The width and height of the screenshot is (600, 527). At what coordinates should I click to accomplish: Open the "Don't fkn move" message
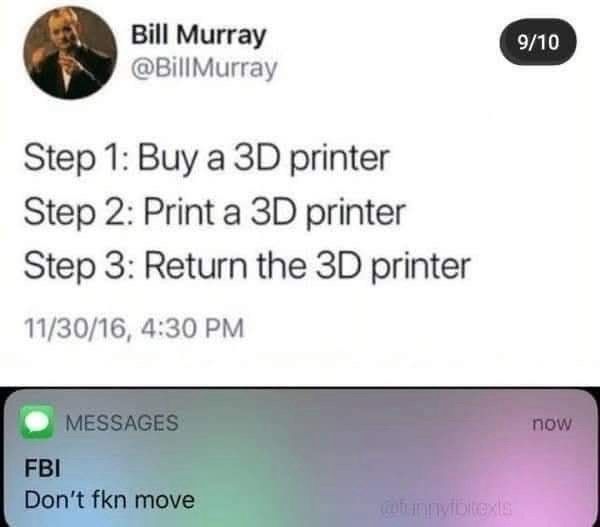coord(109,500)
